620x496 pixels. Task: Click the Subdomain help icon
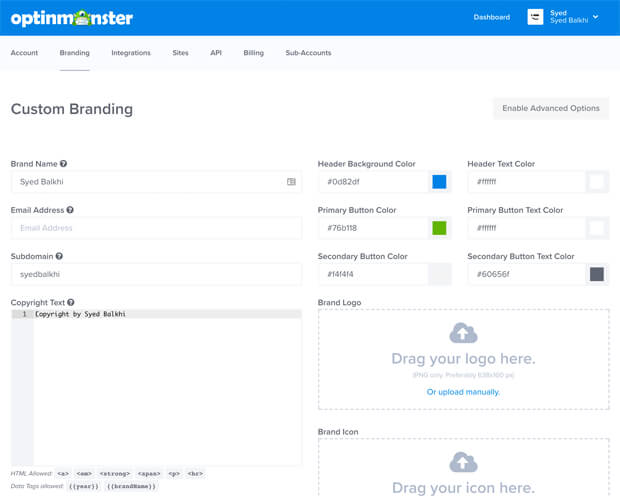59,256
